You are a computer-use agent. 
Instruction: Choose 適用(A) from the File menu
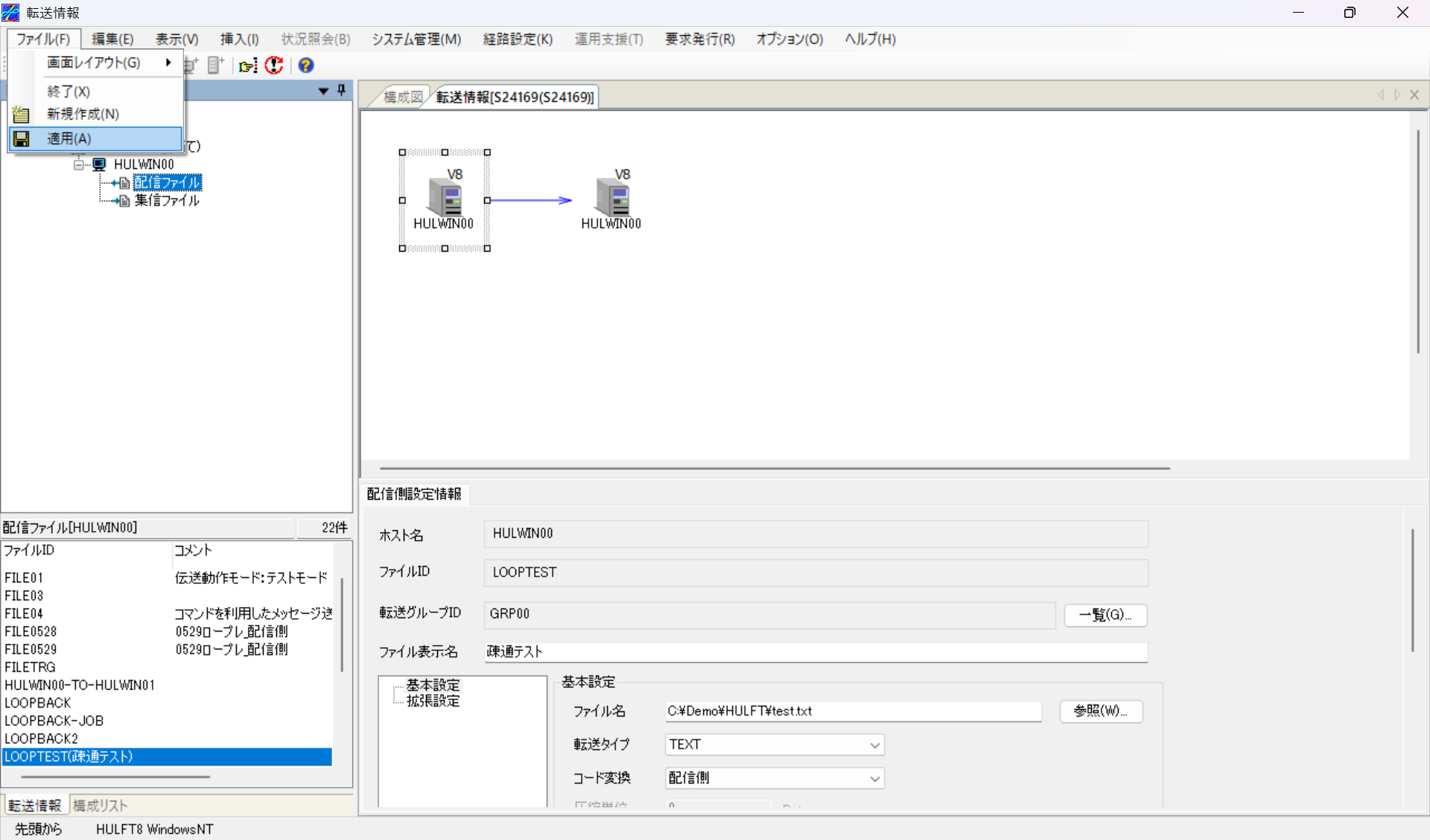[x=69, y=139]
